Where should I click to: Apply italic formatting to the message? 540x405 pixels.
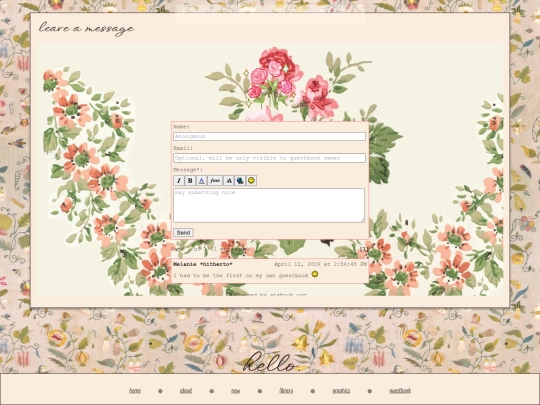[x=179, y=180]
